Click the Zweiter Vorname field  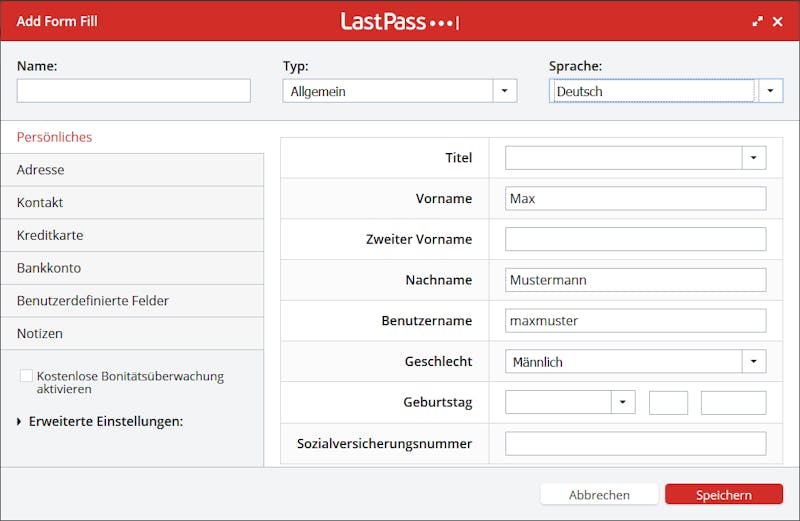635,239
